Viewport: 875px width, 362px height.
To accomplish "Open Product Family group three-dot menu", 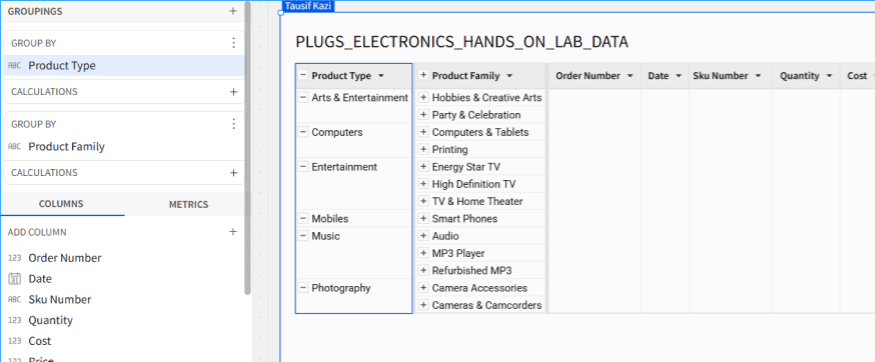I will 234,124.
